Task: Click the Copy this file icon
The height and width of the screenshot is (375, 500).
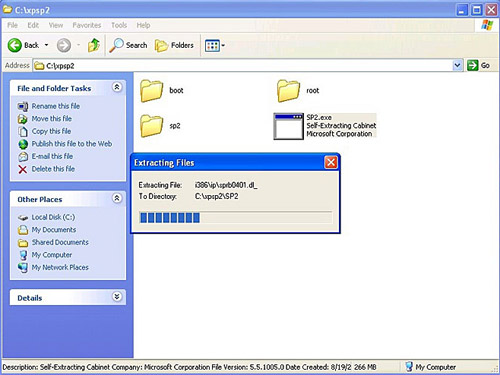Action: click(23, 132)
